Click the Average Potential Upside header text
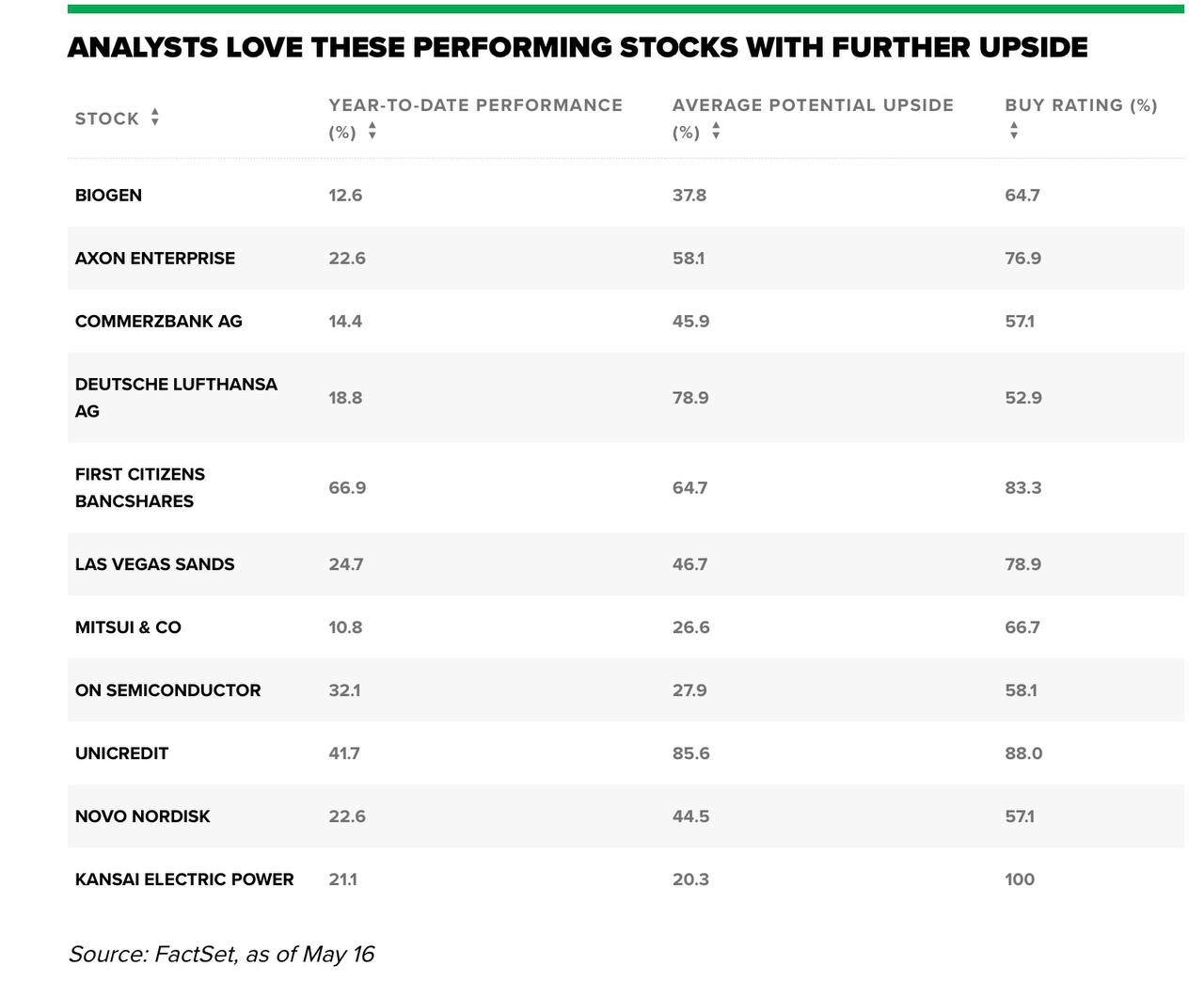The image size is (1204, 997). click(813, 118)
